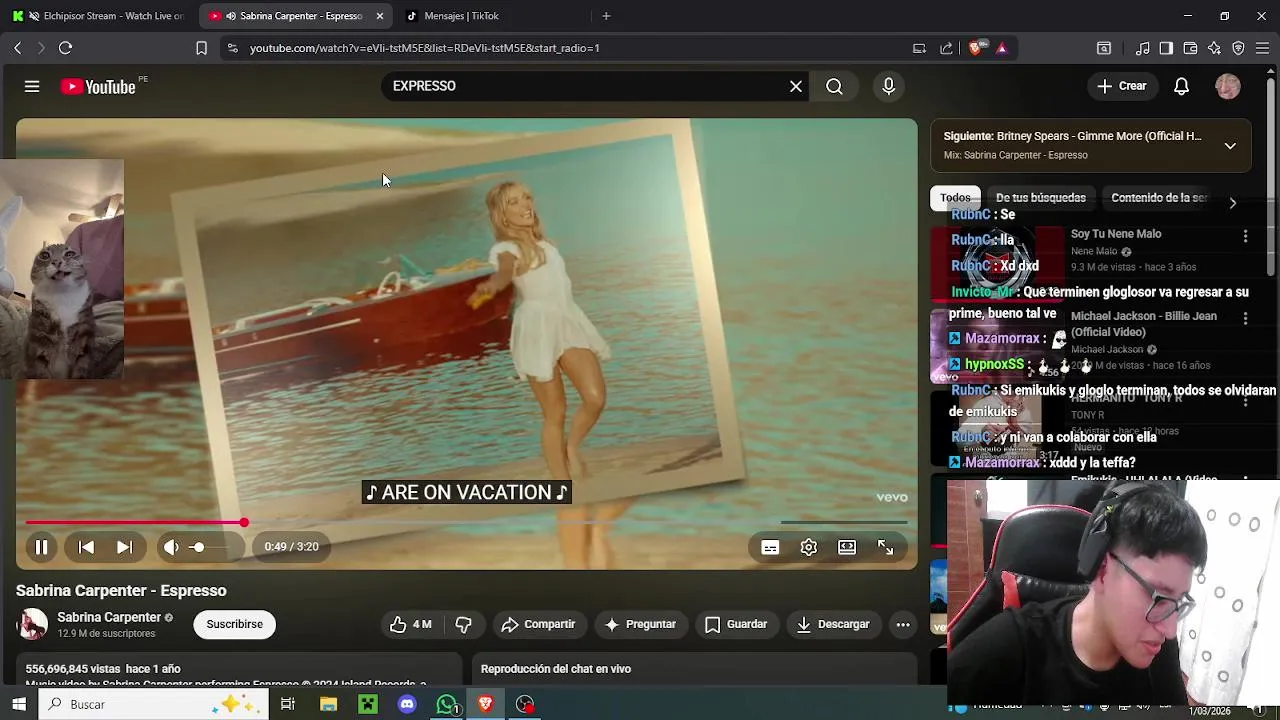Pause the Espresso video
Screen dimensions: 1280x720
coord(41,547)
